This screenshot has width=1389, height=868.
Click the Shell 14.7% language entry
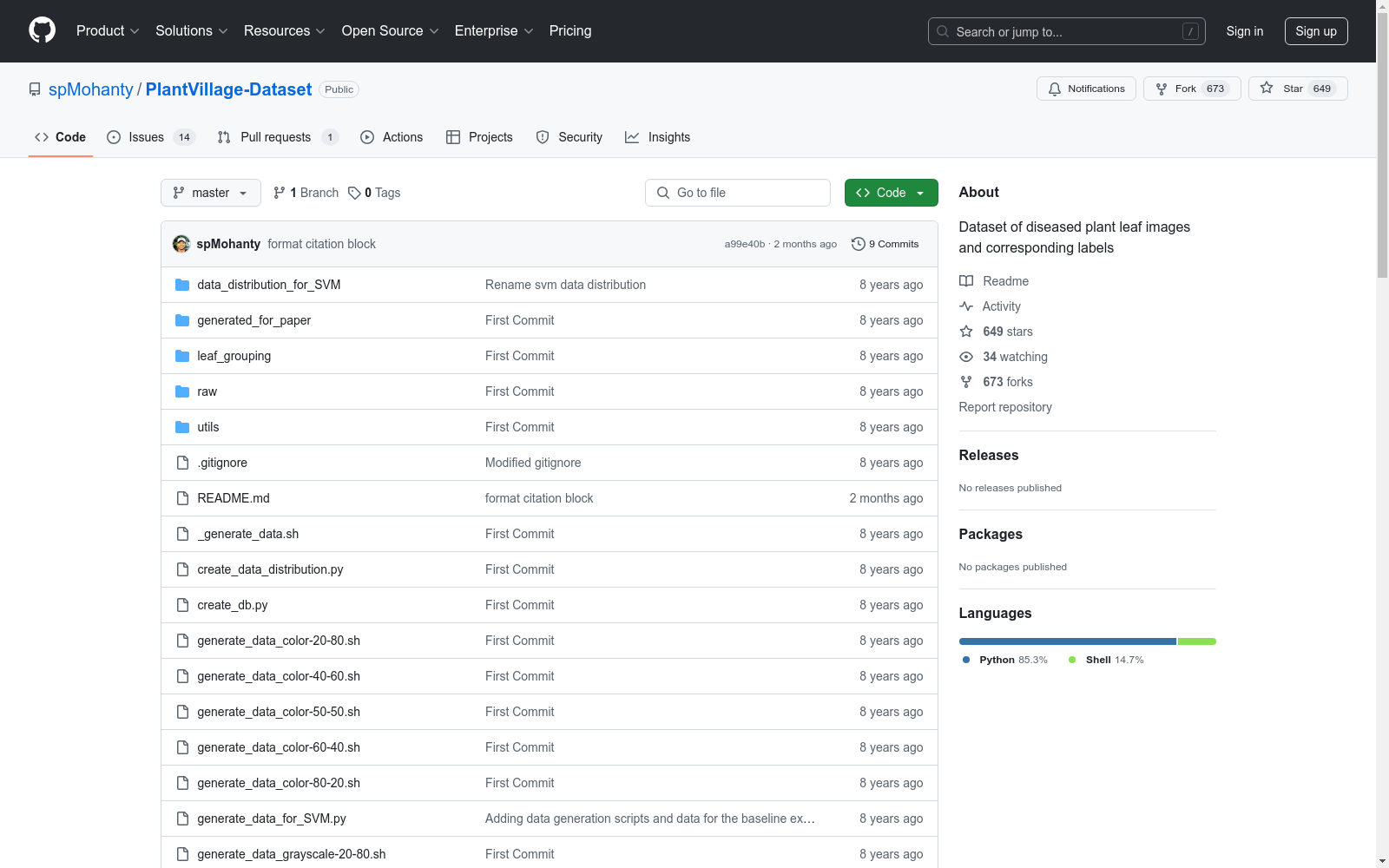(1106, 660)
